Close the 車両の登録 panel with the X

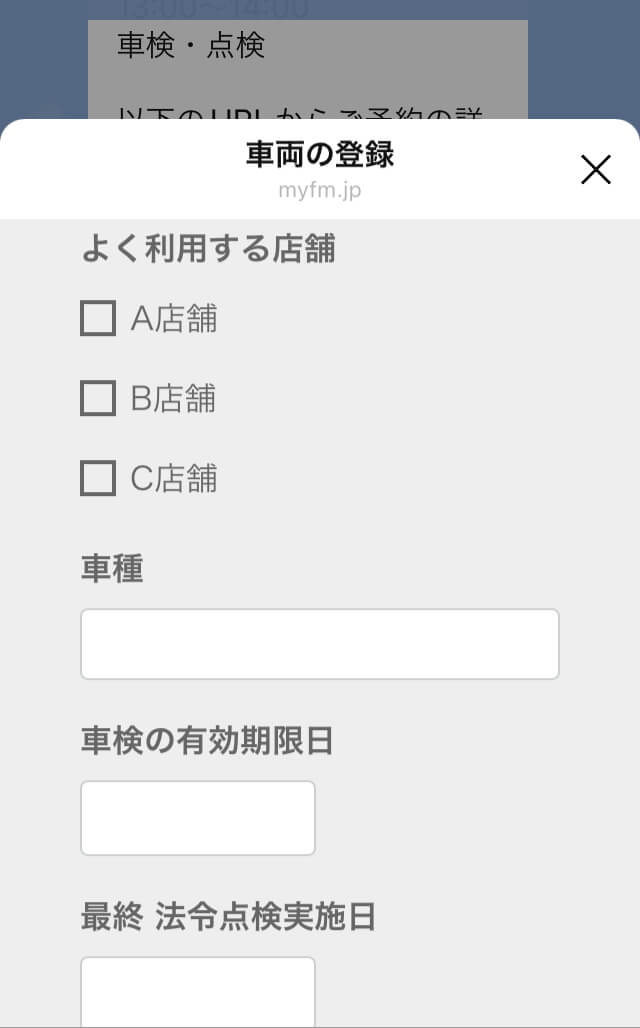click(x=596, y=170)
